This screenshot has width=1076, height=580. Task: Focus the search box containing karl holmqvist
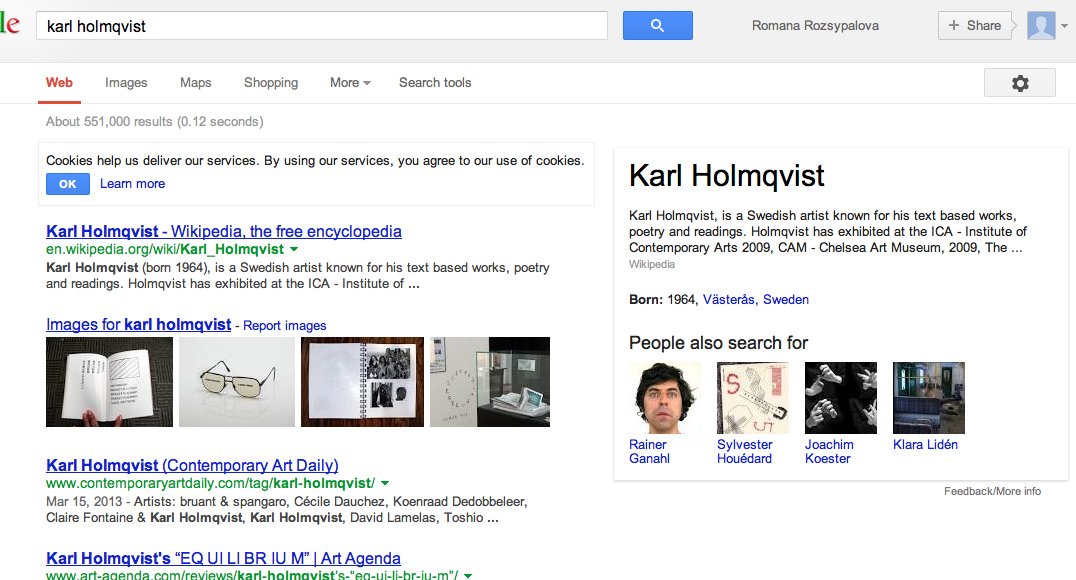click(321, 25)
